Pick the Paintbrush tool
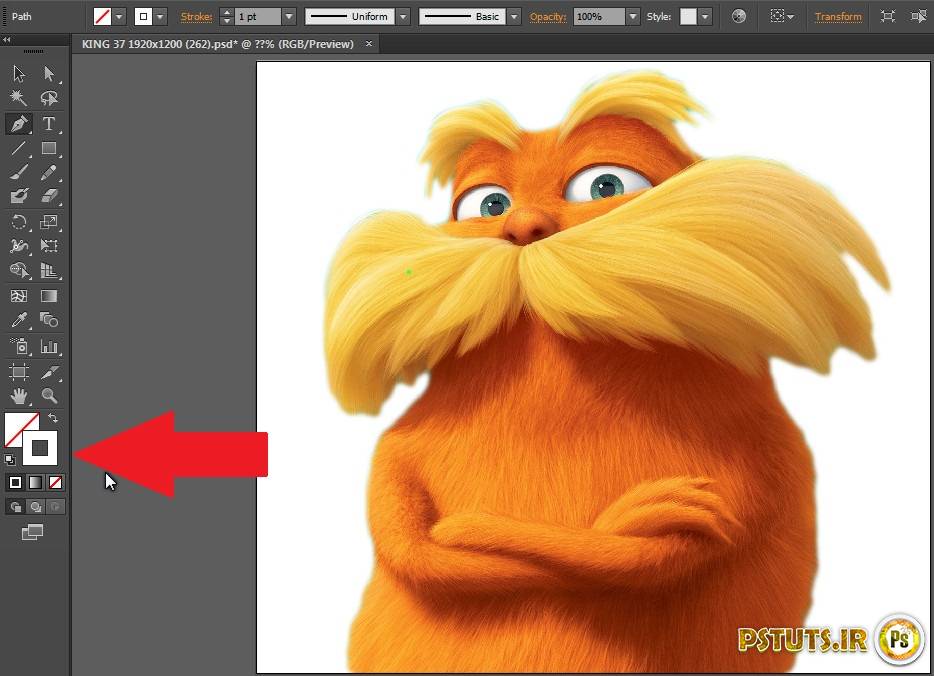The image size is (934, 676). [19, 172]
